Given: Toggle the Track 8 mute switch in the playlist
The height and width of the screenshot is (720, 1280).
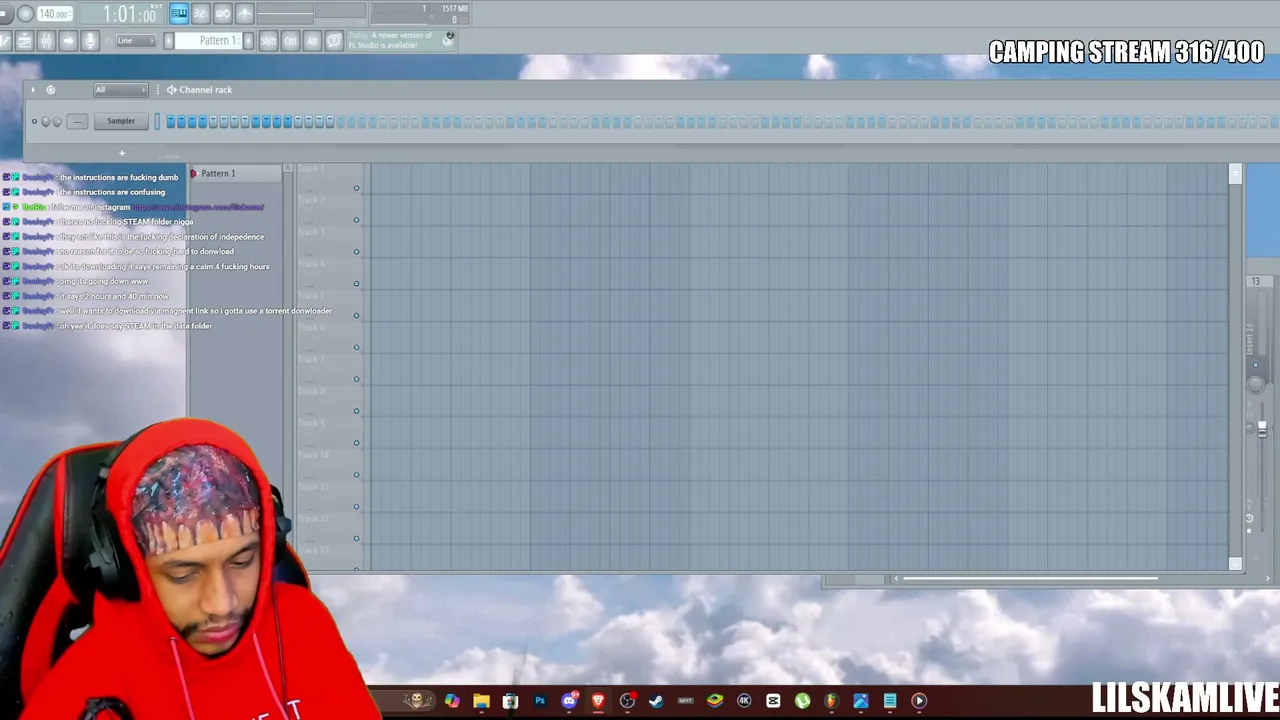Looking at the screenshot, I should tap(356, 411).
